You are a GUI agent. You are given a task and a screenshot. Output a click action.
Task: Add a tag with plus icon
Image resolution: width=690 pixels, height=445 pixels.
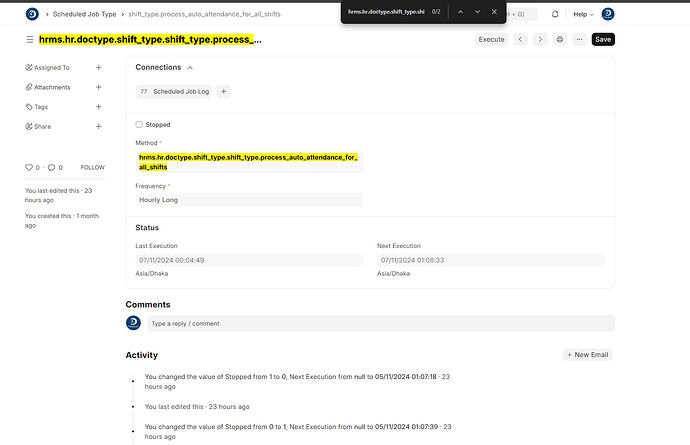click(99, 107)
